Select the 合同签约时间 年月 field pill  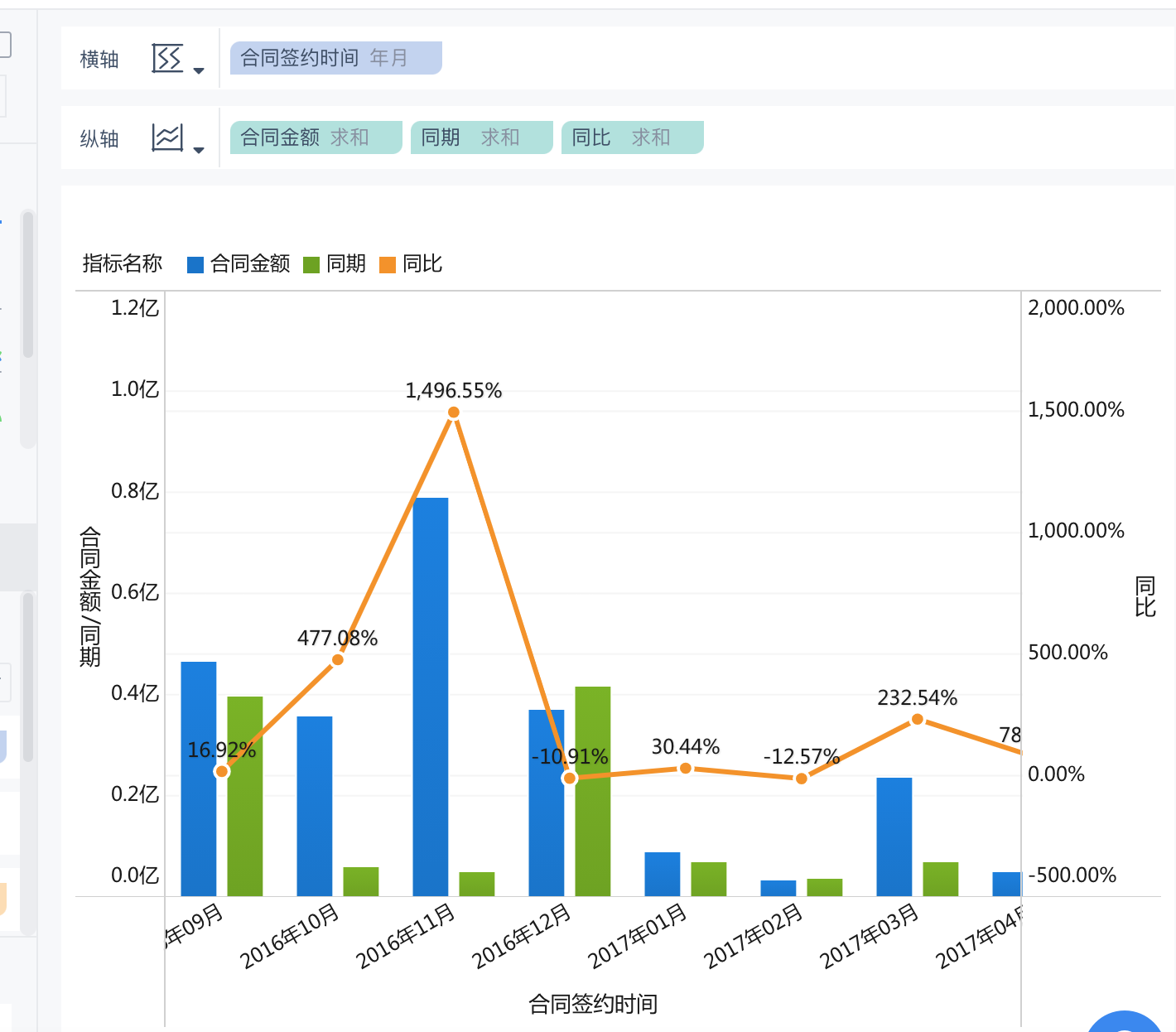[336, 58]
